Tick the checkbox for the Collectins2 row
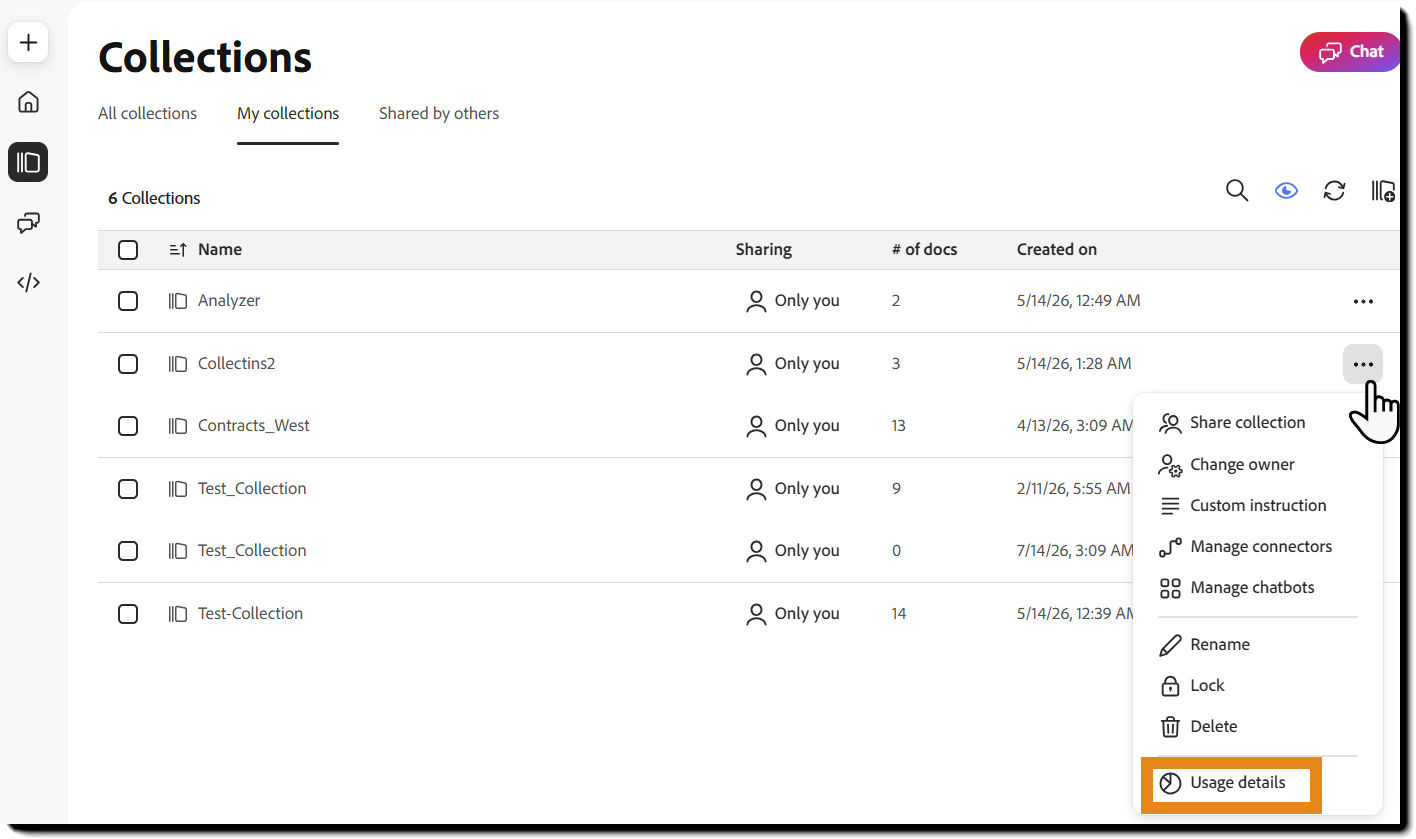The image size is (1416, 839). coord(128,363)
